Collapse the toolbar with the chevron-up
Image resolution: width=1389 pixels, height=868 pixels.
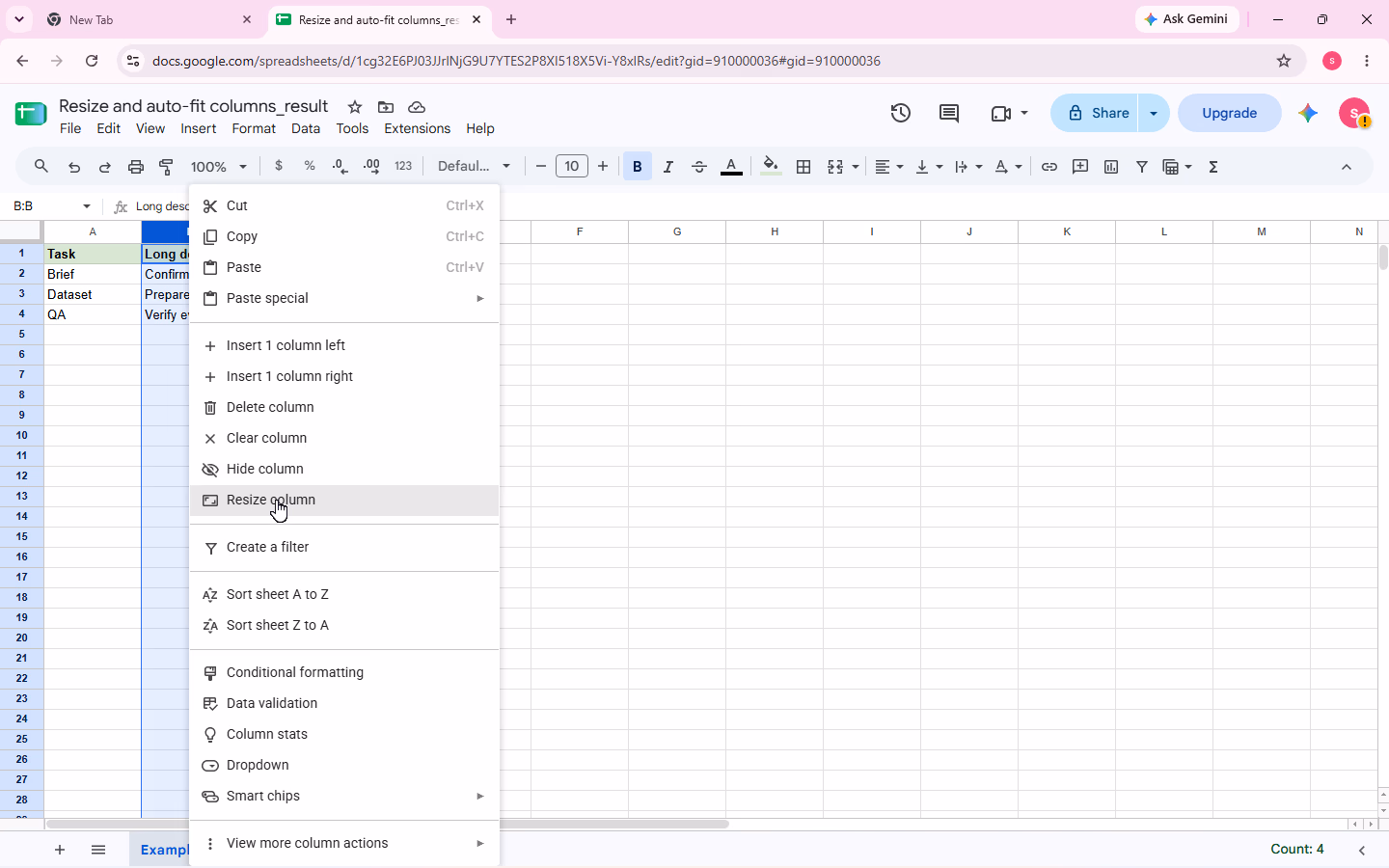click(x=1347, y=167)
